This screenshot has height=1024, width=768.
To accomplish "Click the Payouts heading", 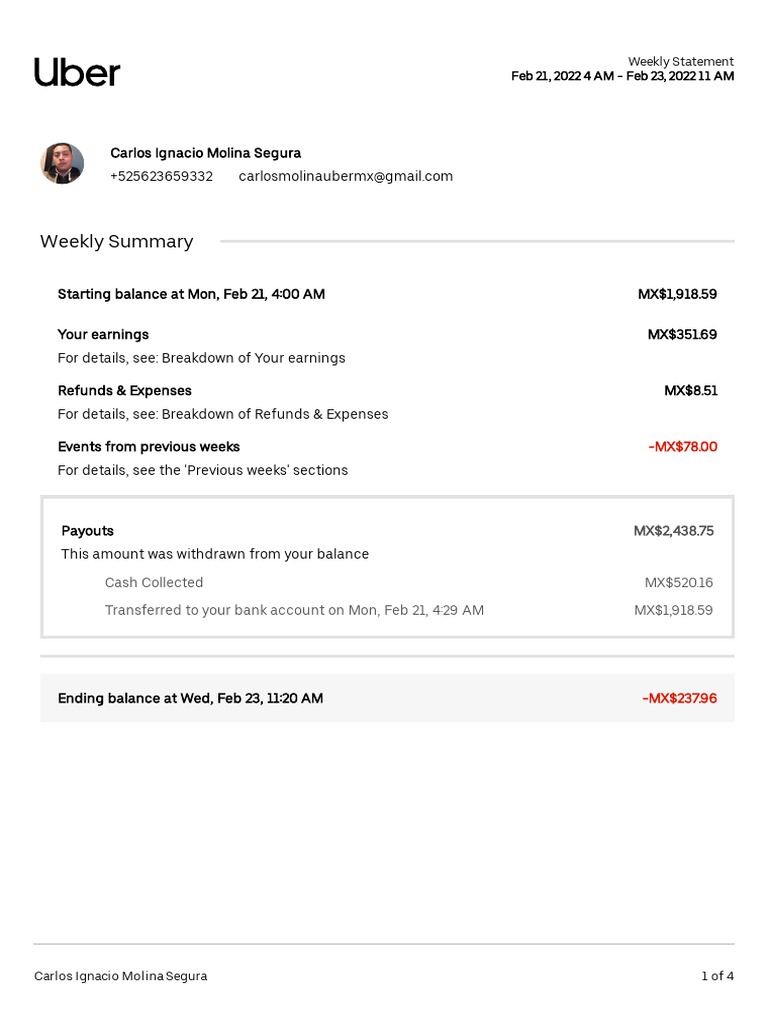I will [87, 530].
